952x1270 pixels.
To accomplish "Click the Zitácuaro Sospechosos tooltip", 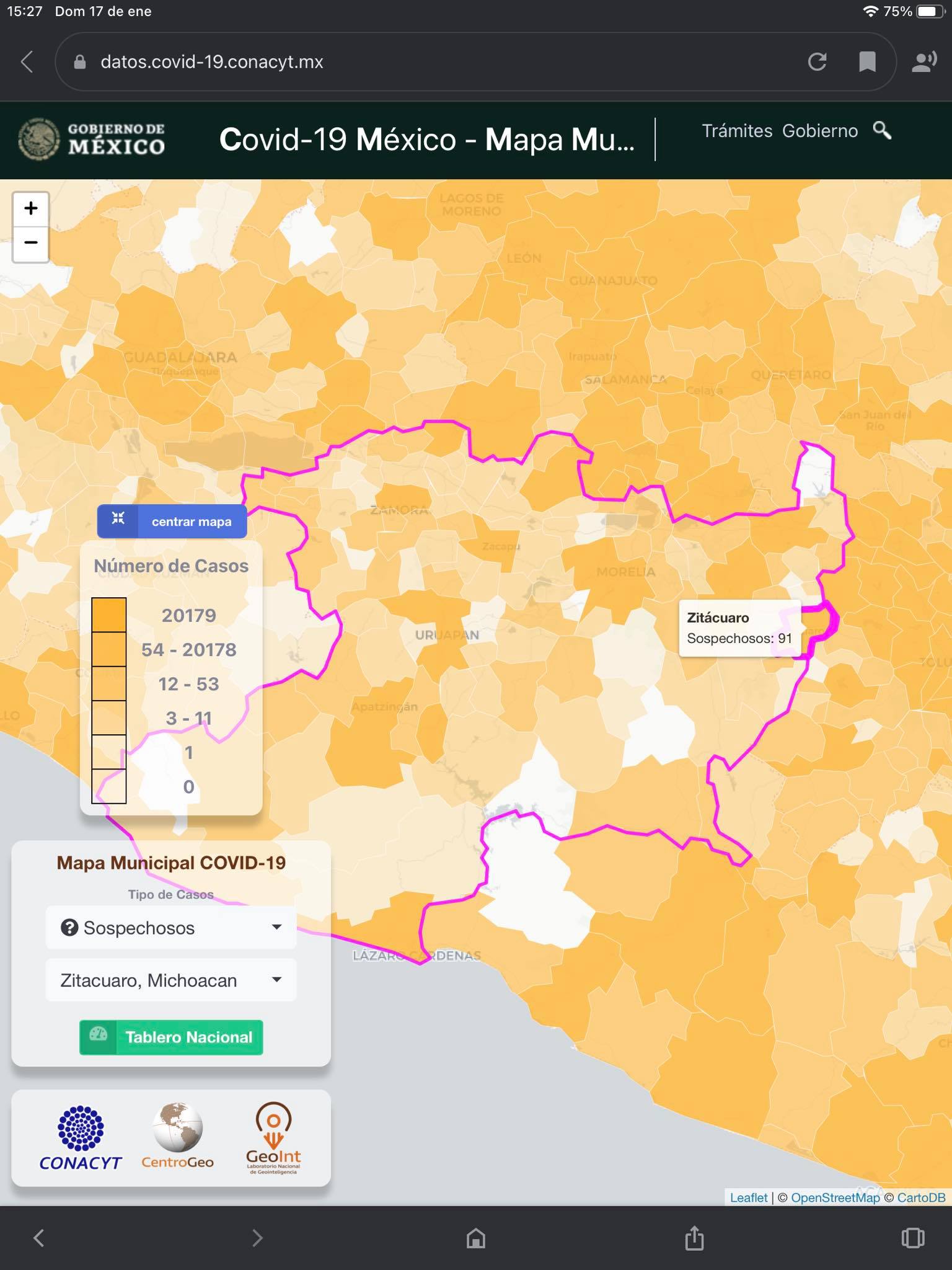I will coord(740,628).
